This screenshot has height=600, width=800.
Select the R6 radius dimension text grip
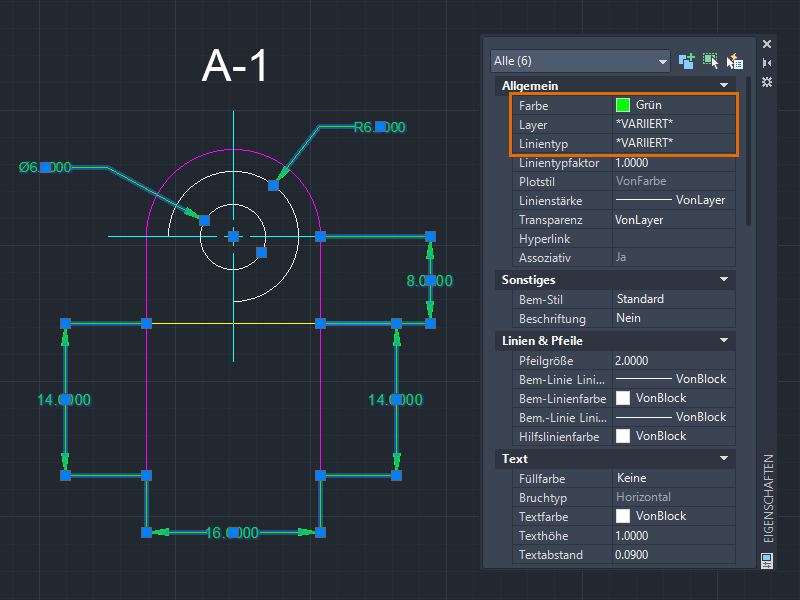coord(380,127)
